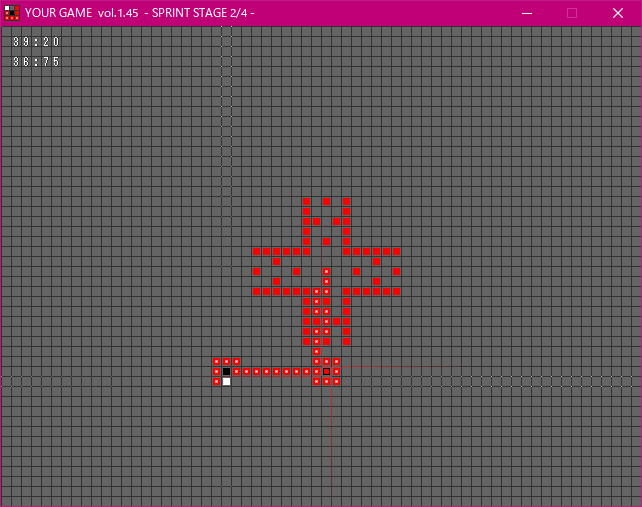
Task: Click the white square on the grid
Action: click(x=226, y=382)
